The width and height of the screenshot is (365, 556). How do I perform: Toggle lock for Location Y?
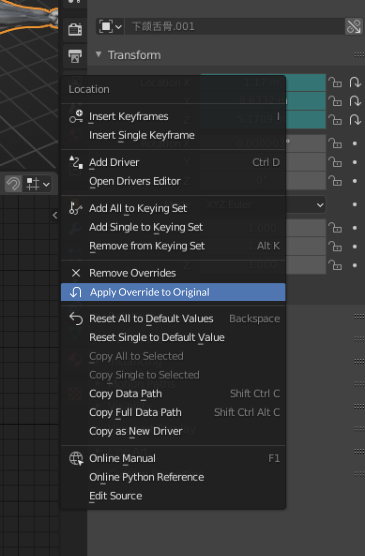pos(335,101)
